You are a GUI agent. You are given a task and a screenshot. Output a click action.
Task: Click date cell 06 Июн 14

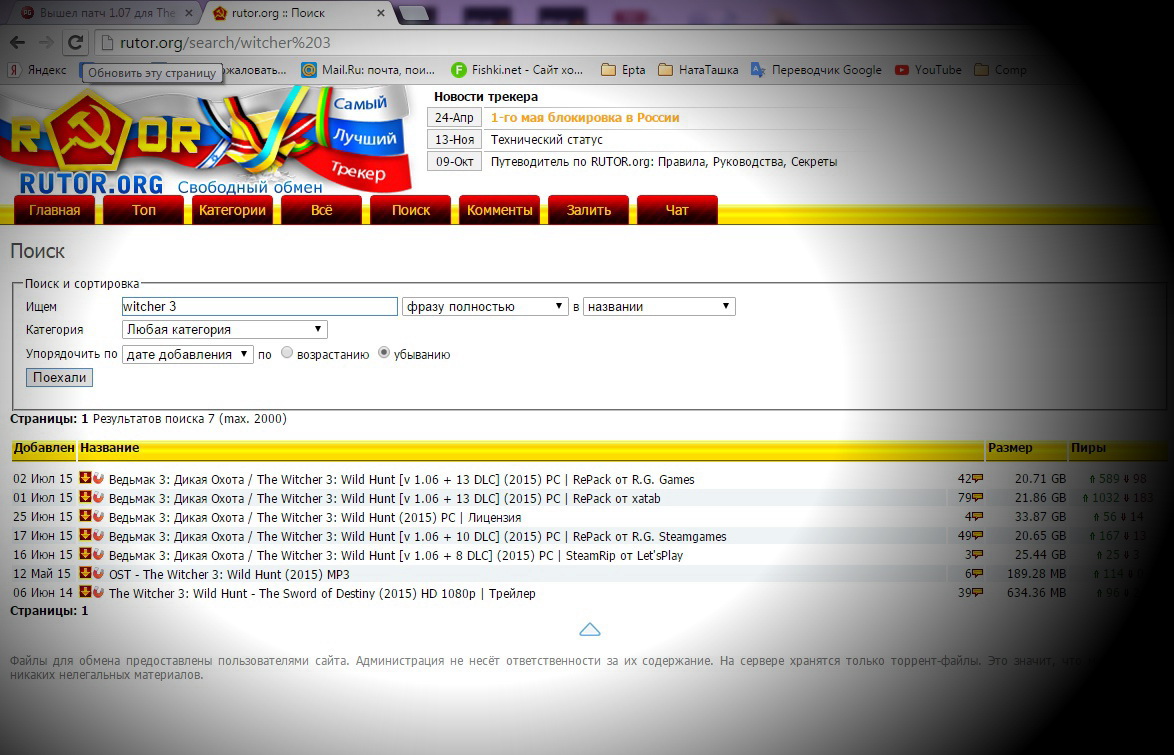(x=43, y=592)
